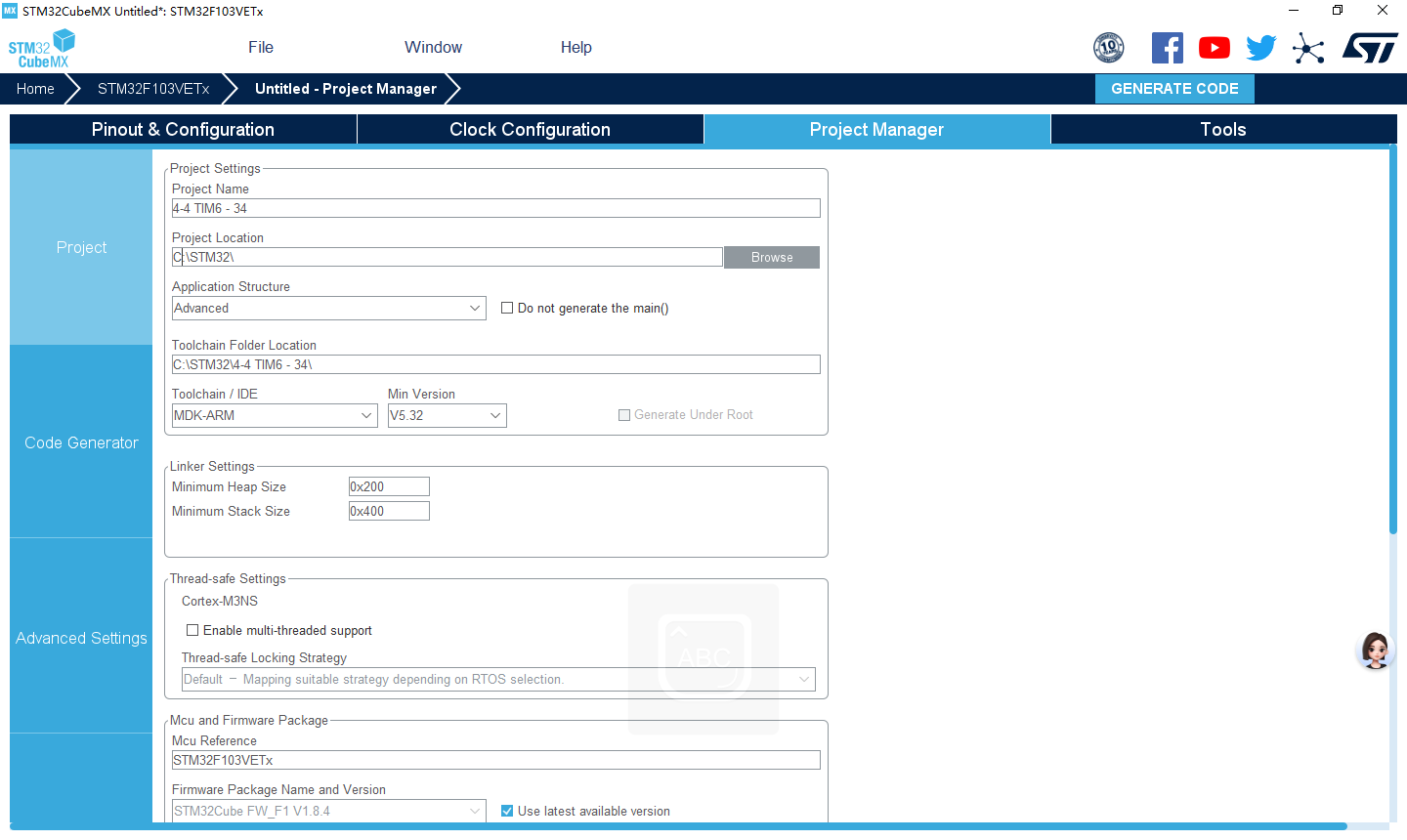Switch to the Clock Configuration tab

530,130
